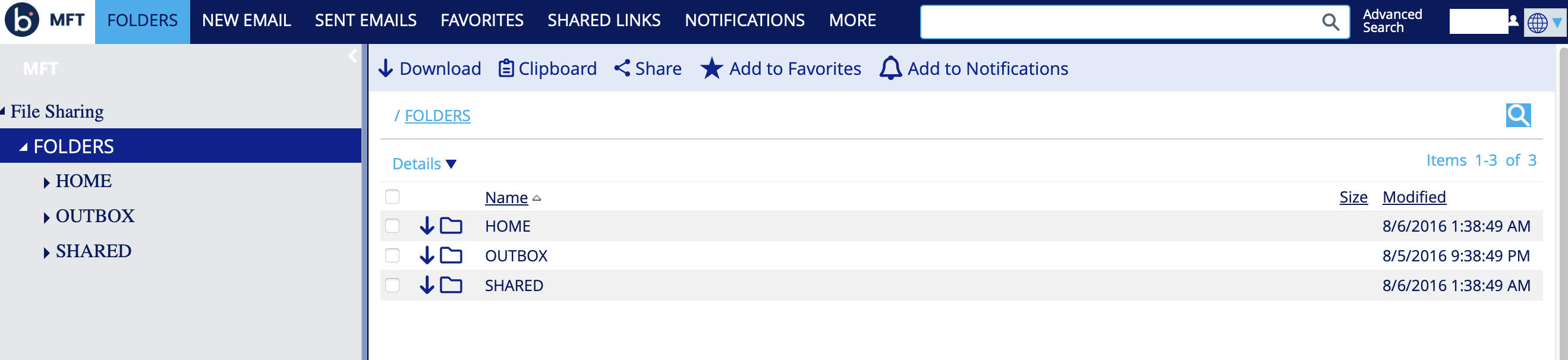This screenshot has width=1568, height=360.
Task: Check the HOME folder checkbox
Action: coord(393,226)
